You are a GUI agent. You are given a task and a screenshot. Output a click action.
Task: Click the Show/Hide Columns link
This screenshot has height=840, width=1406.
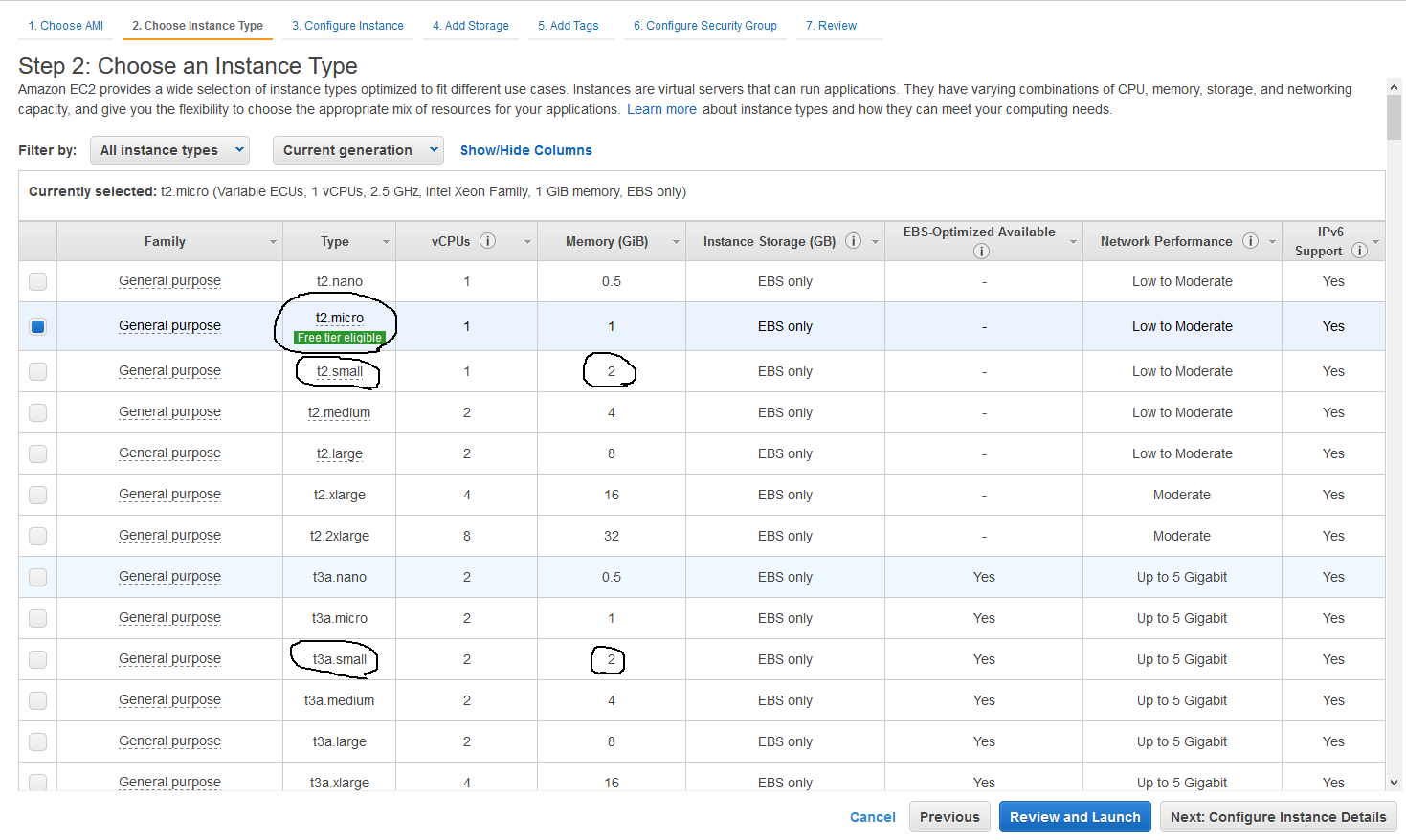tap(526, 150)
